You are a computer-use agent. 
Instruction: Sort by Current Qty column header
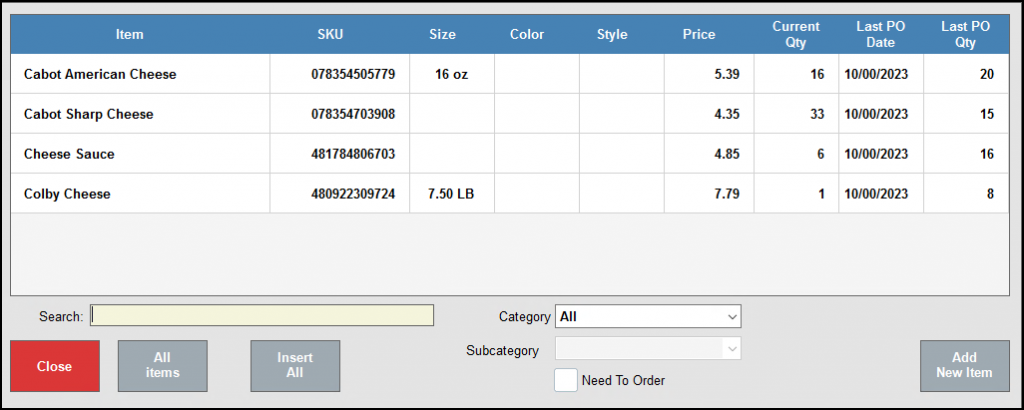pyautogui.click(x=796, y=35)
